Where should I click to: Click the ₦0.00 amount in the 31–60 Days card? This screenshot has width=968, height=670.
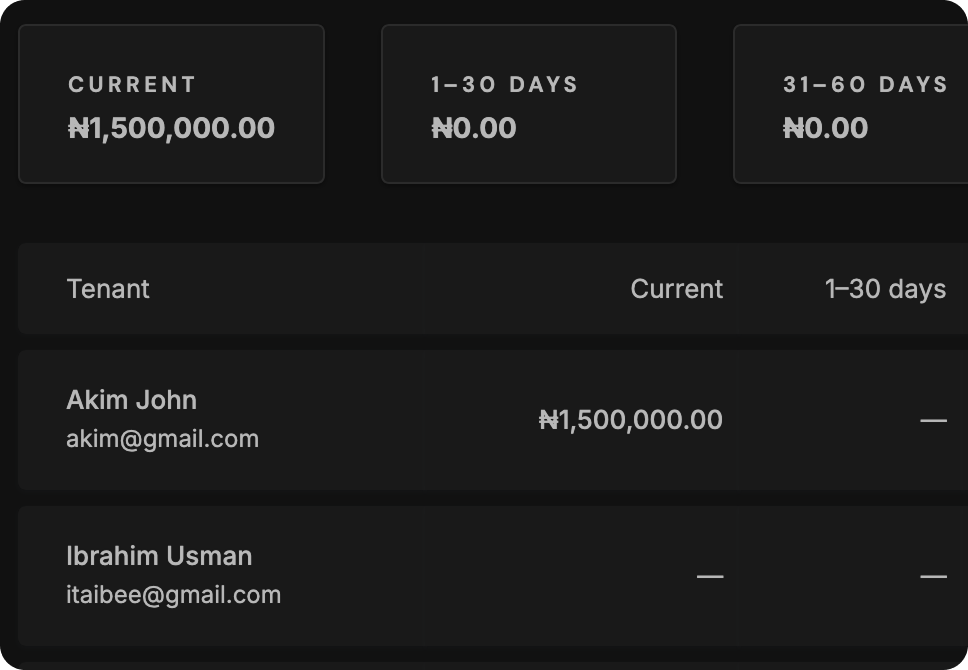pos(825,128)
